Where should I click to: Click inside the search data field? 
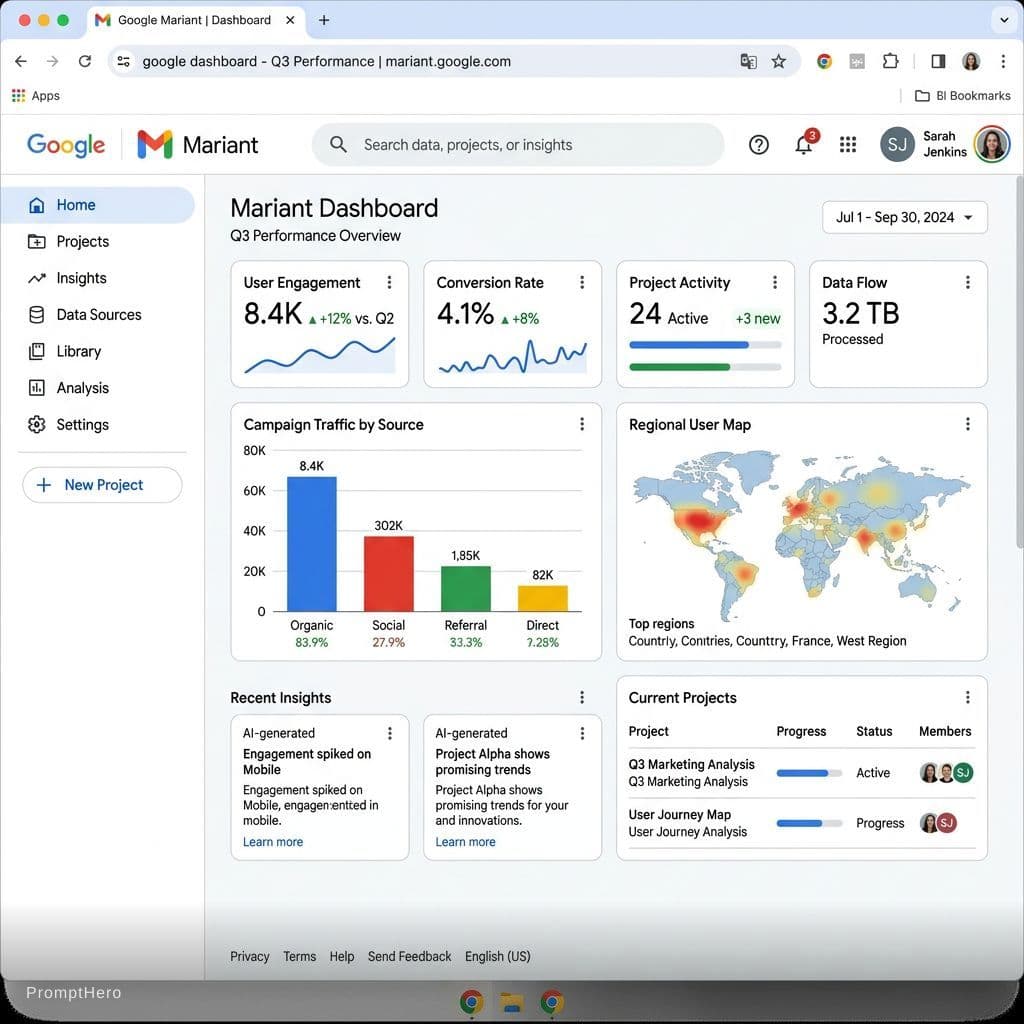point(518,144)
